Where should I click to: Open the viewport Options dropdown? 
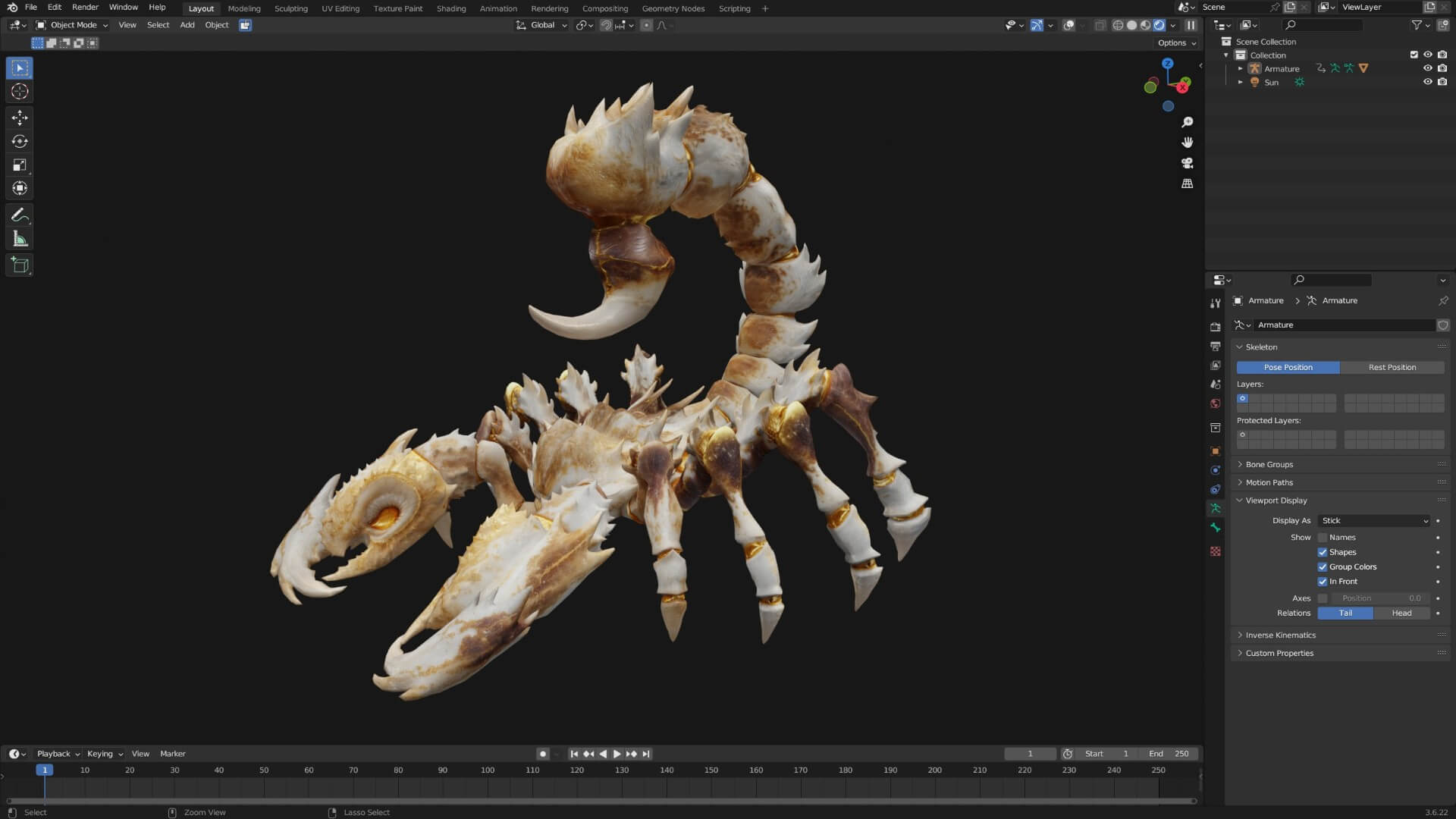(1177, 43)
